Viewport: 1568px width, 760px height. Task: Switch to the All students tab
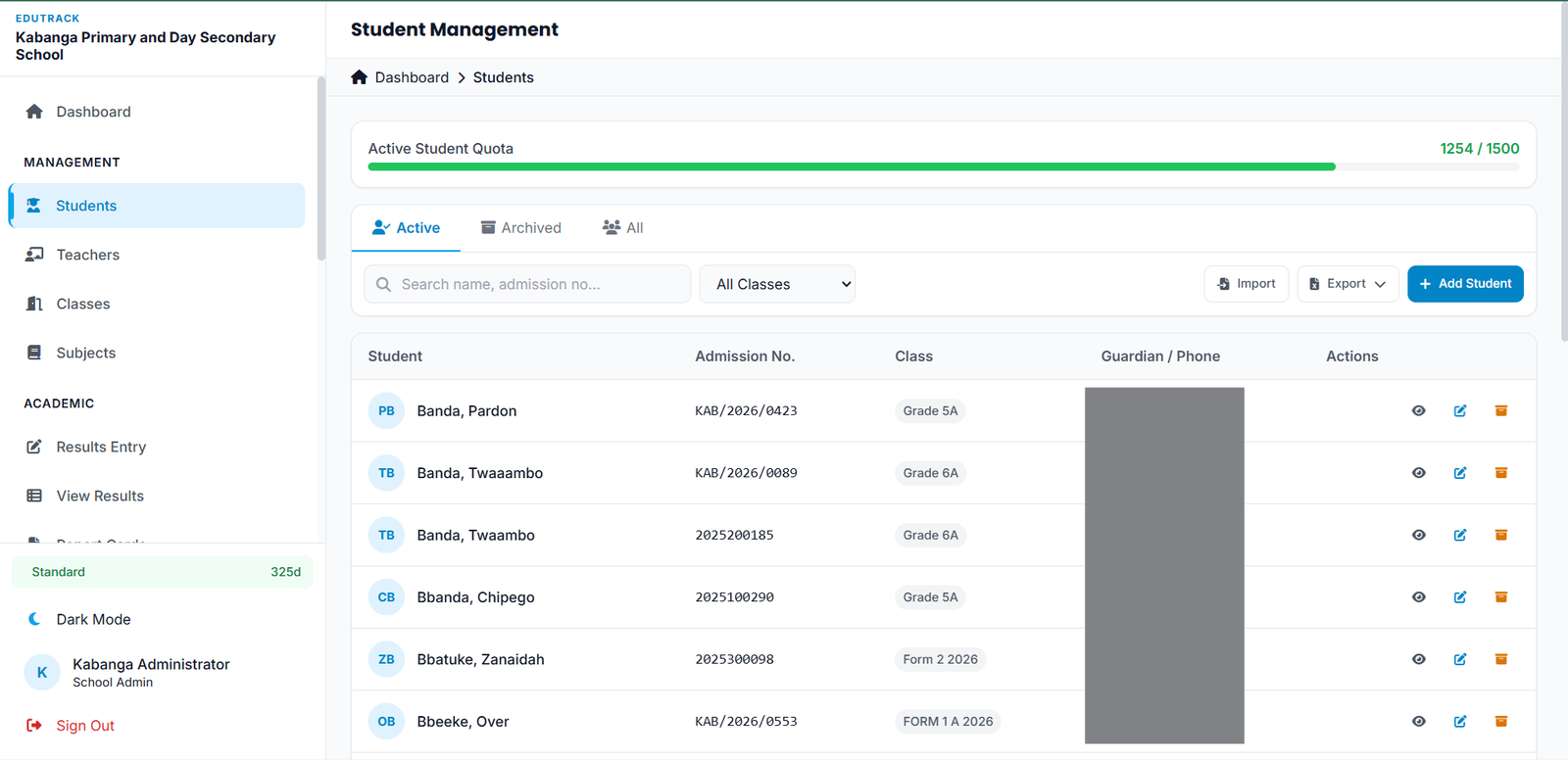[x=623, y=228]
